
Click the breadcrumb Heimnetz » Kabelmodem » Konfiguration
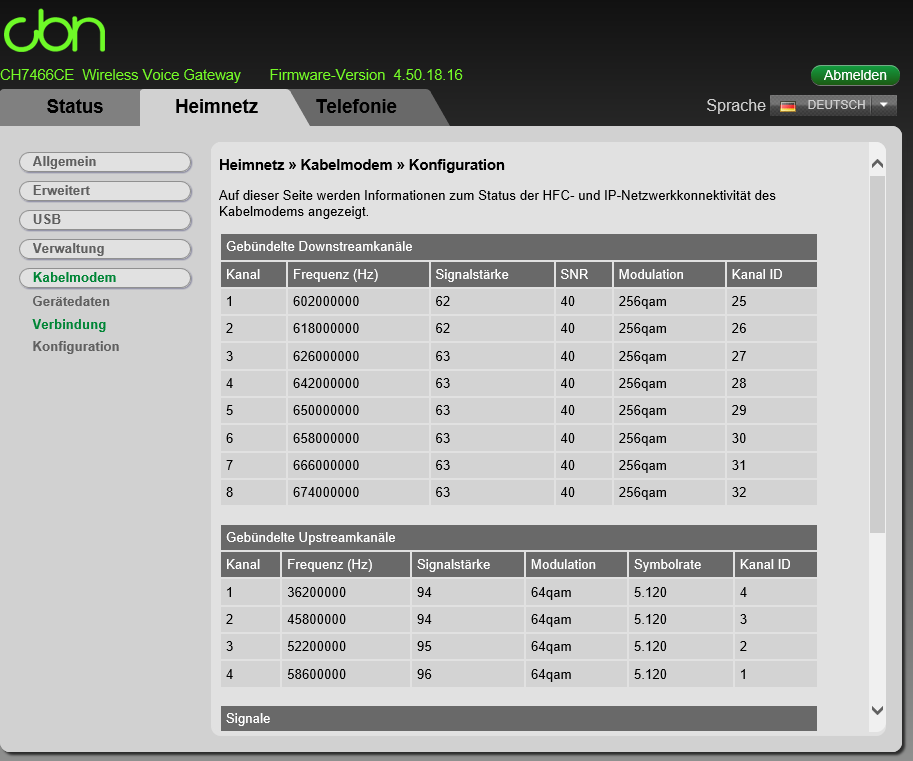click(x=362, y=165)
